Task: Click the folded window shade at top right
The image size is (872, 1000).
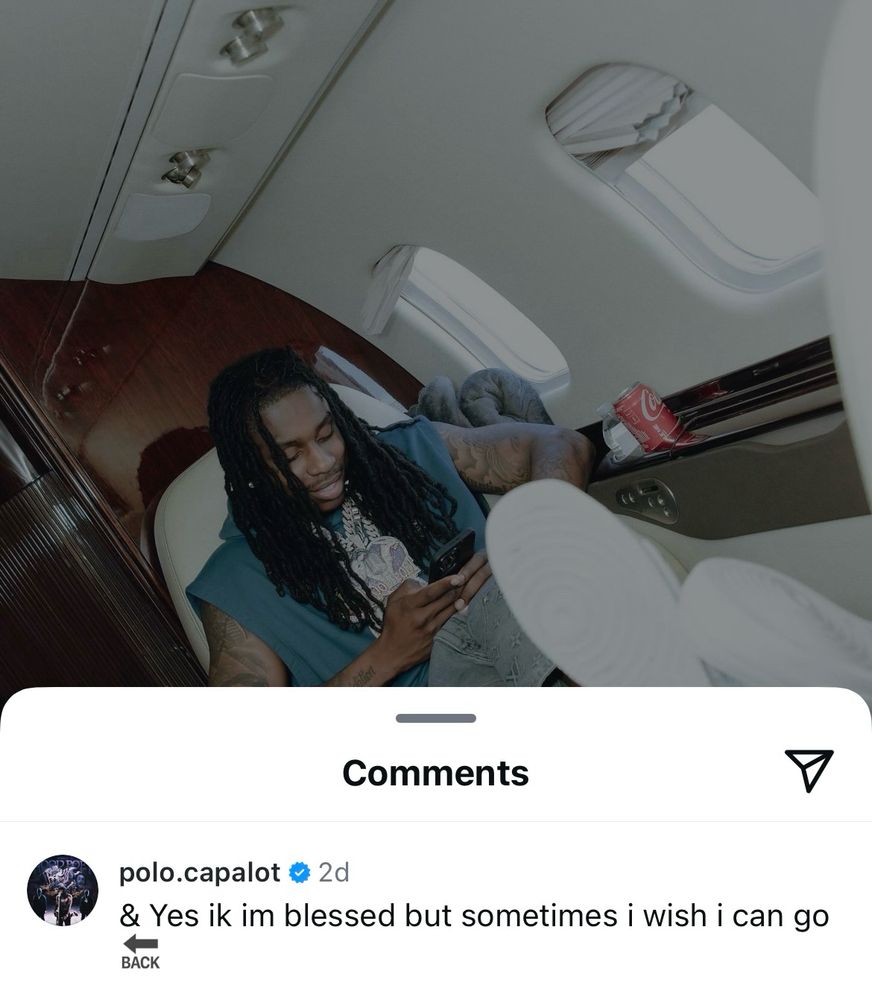Action: (x=620, y=115)
